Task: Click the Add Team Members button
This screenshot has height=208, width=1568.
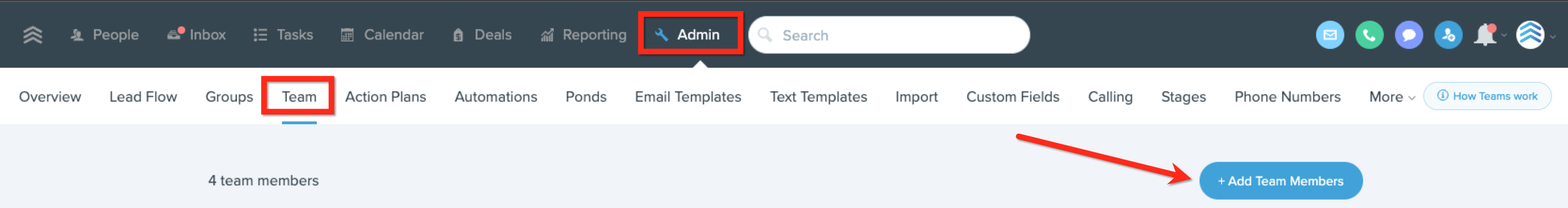Action: pos(1280,181)
